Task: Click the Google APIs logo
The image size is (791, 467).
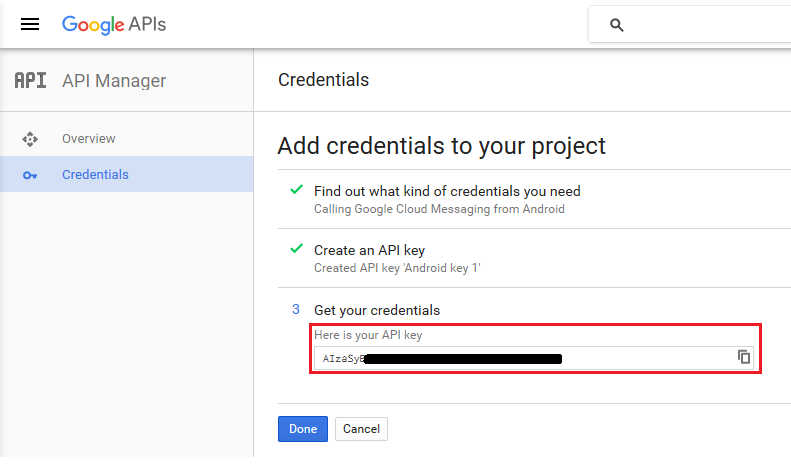Action: (x=114, y=24)
